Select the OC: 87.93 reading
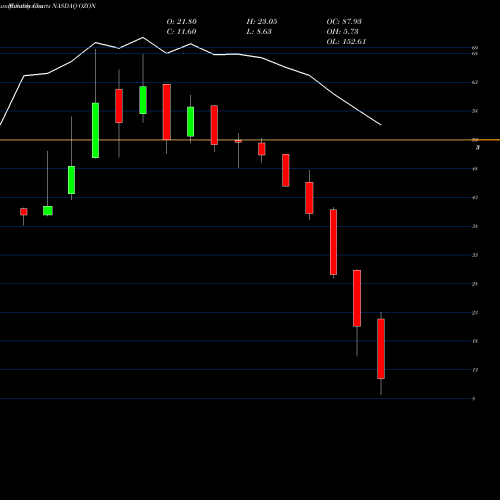500x500 pixels. (344, 22)
